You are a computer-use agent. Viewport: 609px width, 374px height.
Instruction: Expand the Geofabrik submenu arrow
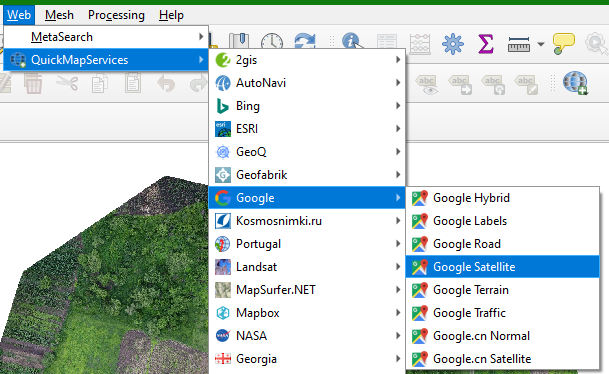coord(398,175)
